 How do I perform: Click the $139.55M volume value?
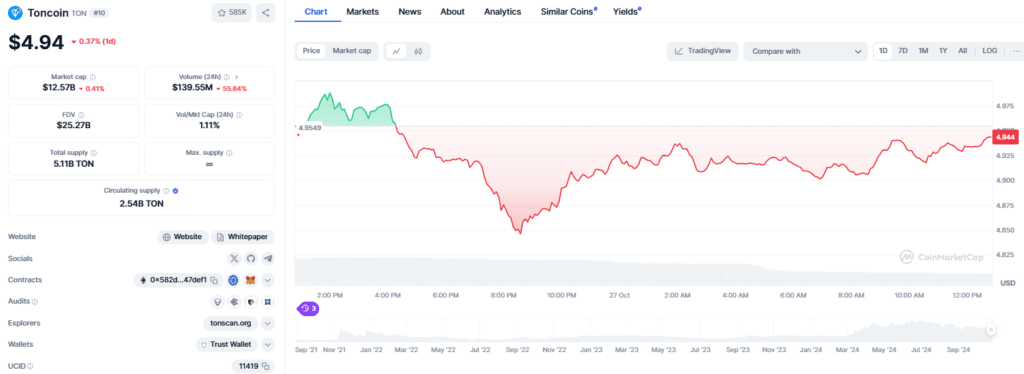(193, 87)
